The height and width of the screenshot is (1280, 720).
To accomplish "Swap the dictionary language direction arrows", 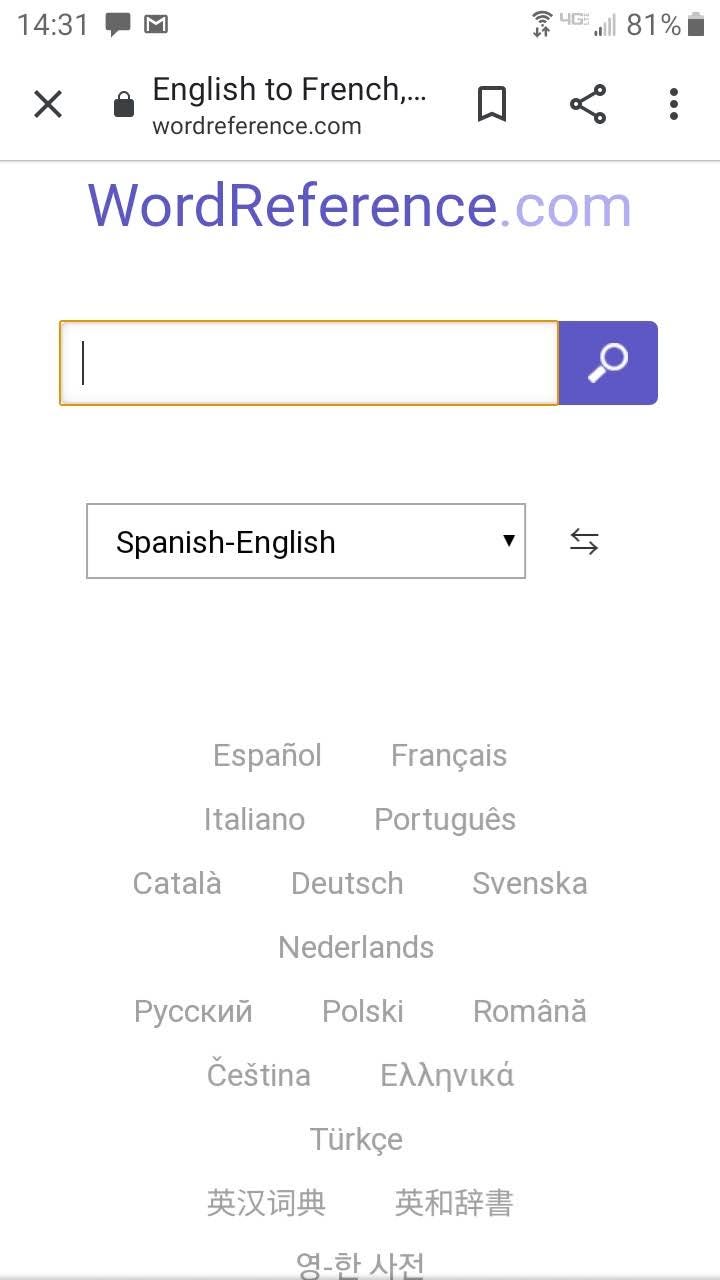I will tap(584, 542).
